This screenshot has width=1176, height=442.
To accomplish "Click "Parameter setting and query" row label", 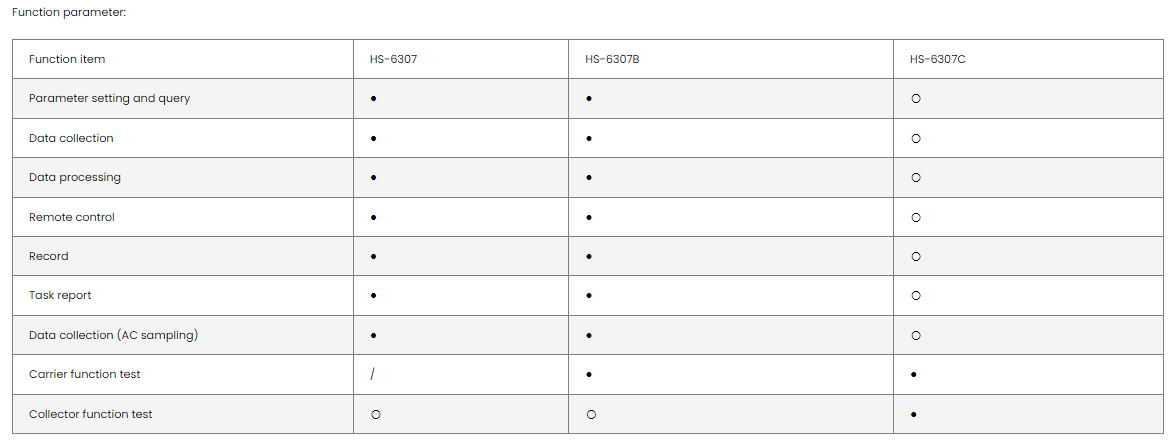I will coord(109,99).
